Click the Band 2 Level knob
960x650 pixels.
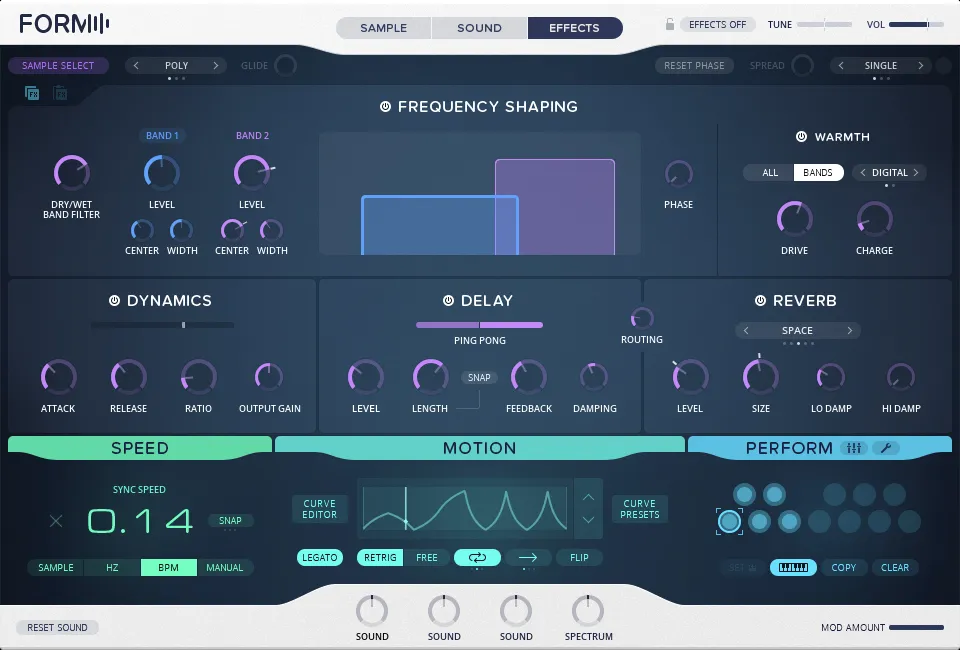[252, 173]
